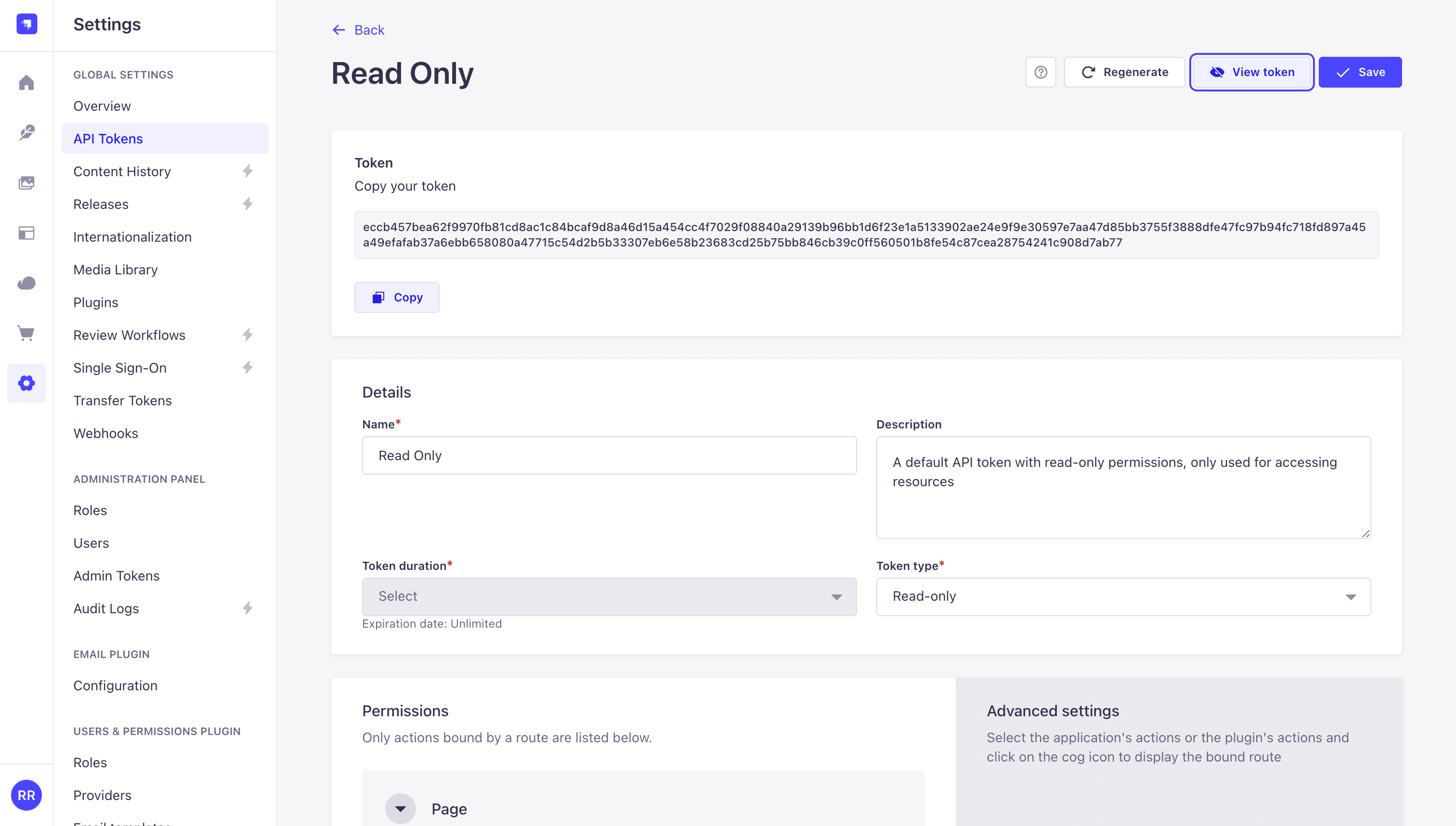Click the 'Expiration date: Unlimited' text
The image size is (1456, 826).
point(432,623)
